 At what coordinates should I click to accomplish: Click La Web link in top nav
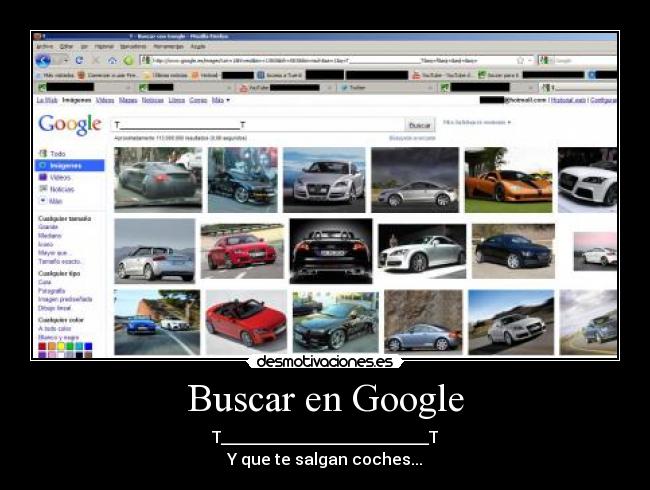[x=47, y=100]
